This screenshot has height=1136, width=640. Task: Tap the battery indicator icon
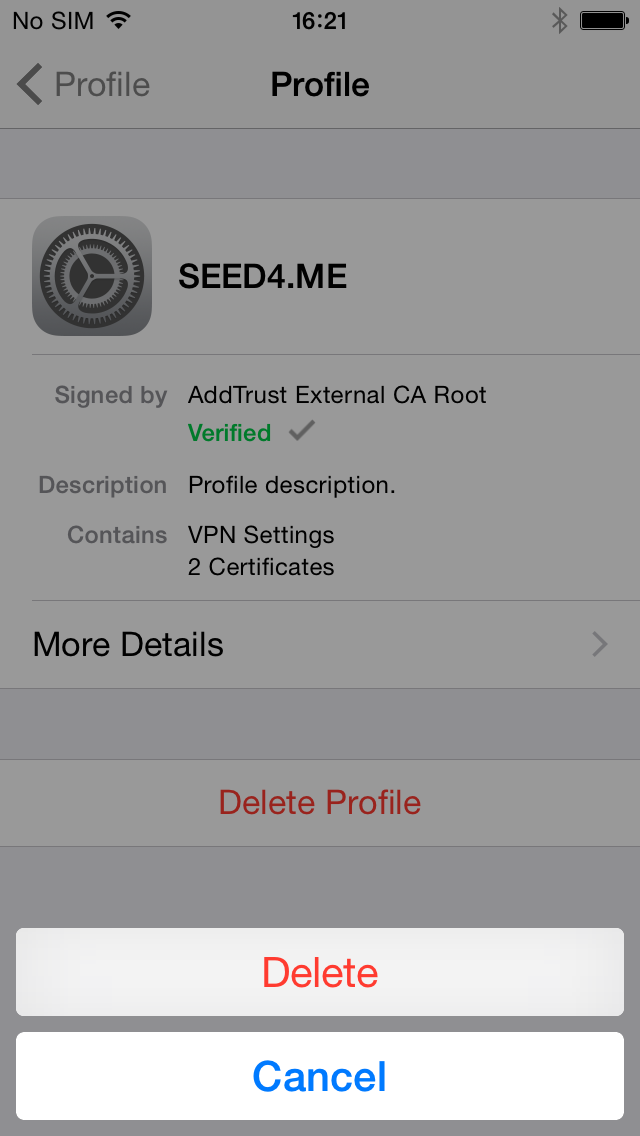point(603,20)
